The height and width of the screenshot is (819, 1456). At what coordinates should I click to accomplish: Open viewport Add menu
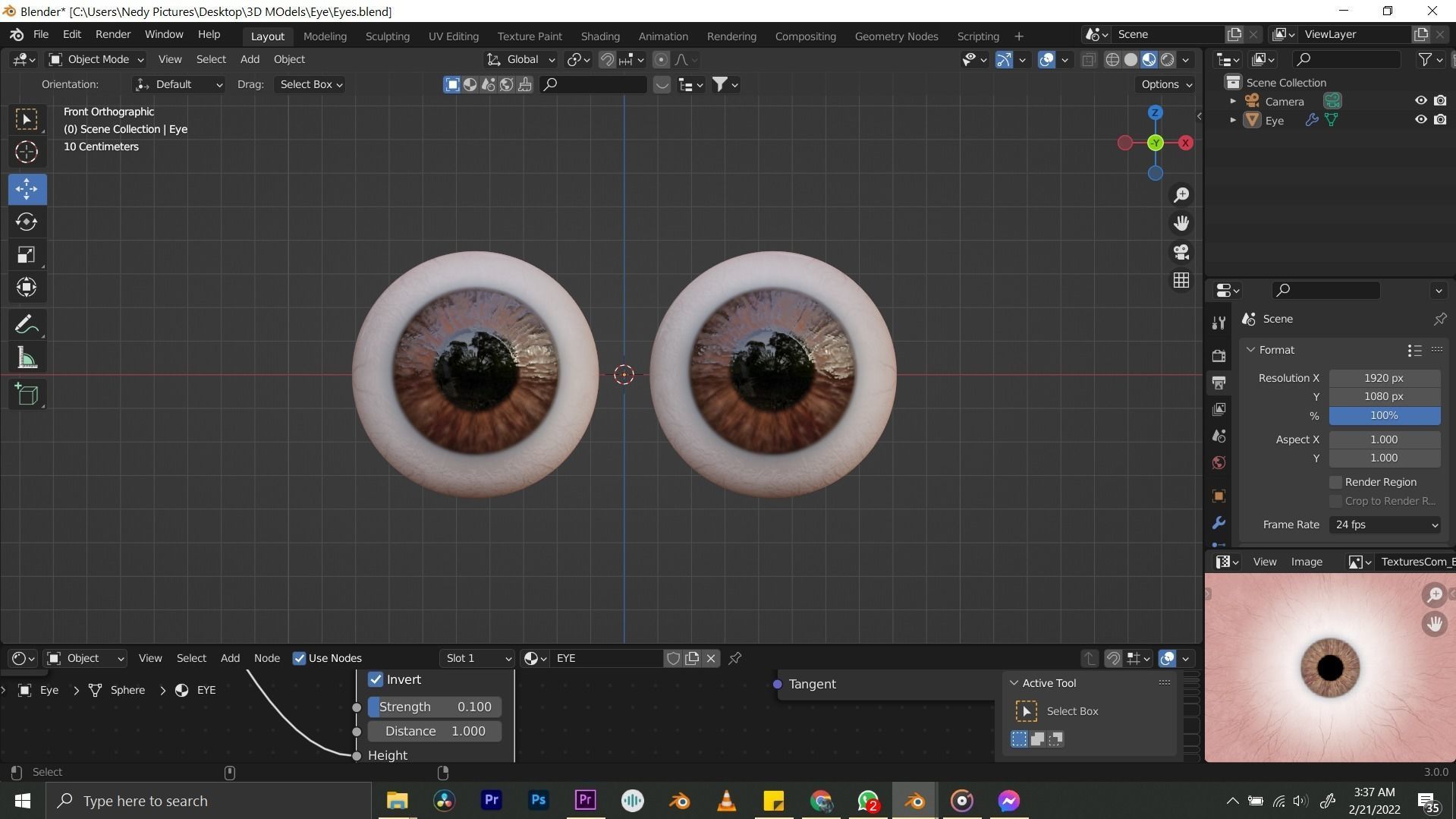(x=250, y=59)
